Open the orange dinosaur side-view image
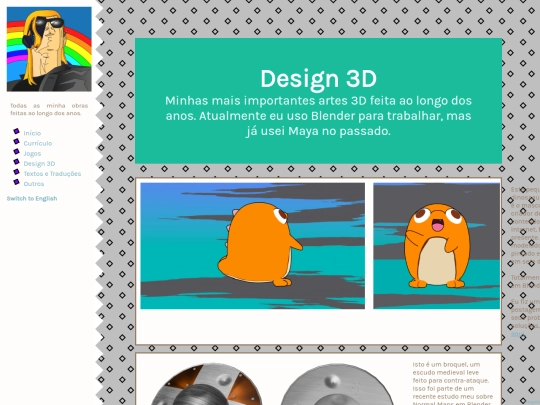Image resolution: width=540 pixels, height=405 pixels. [252, 246]
